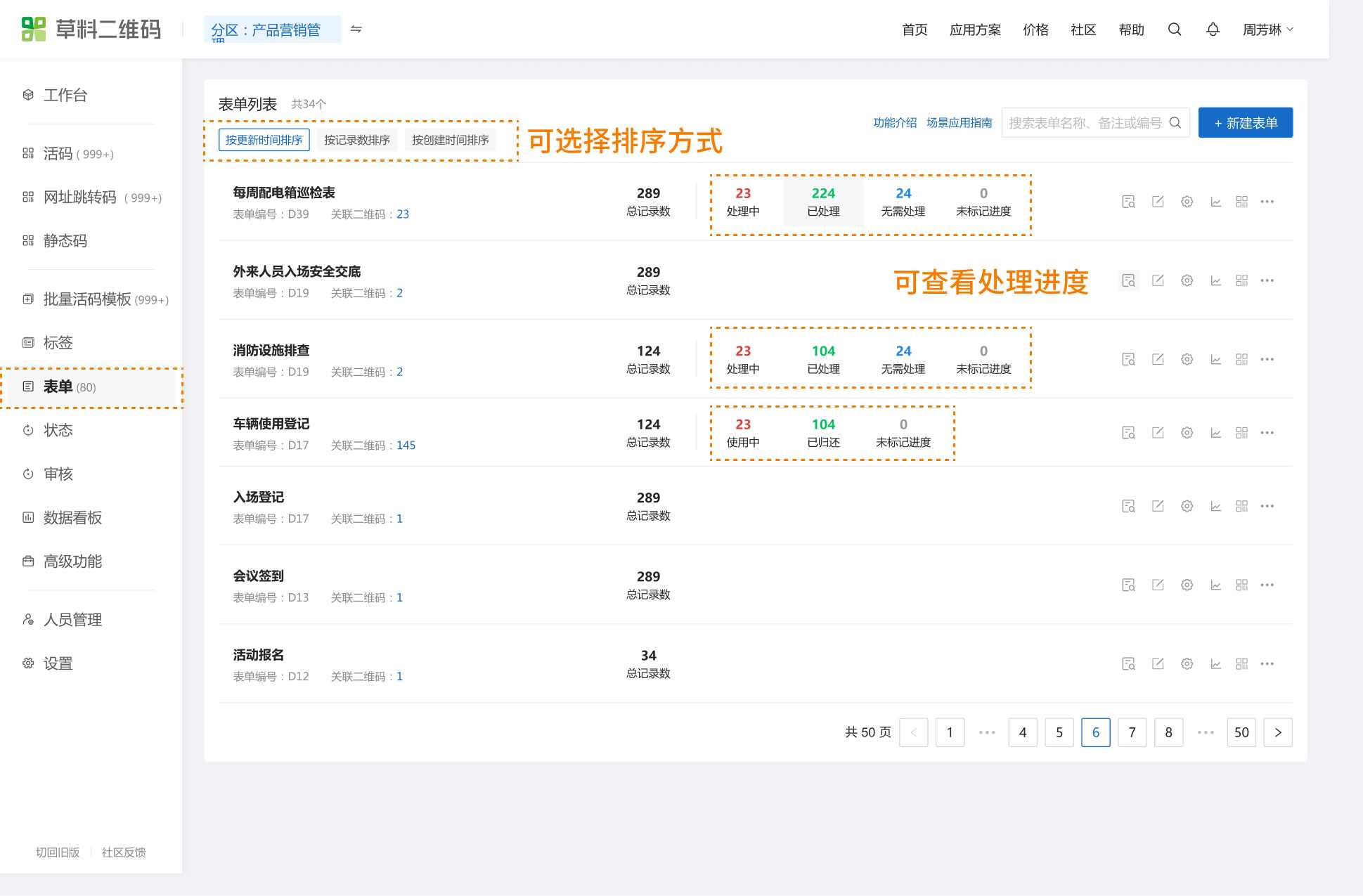This screenshot has height=896, width=1363.
Task: Go to 数据看板 in sidebar
Action: tap(72, 518)
